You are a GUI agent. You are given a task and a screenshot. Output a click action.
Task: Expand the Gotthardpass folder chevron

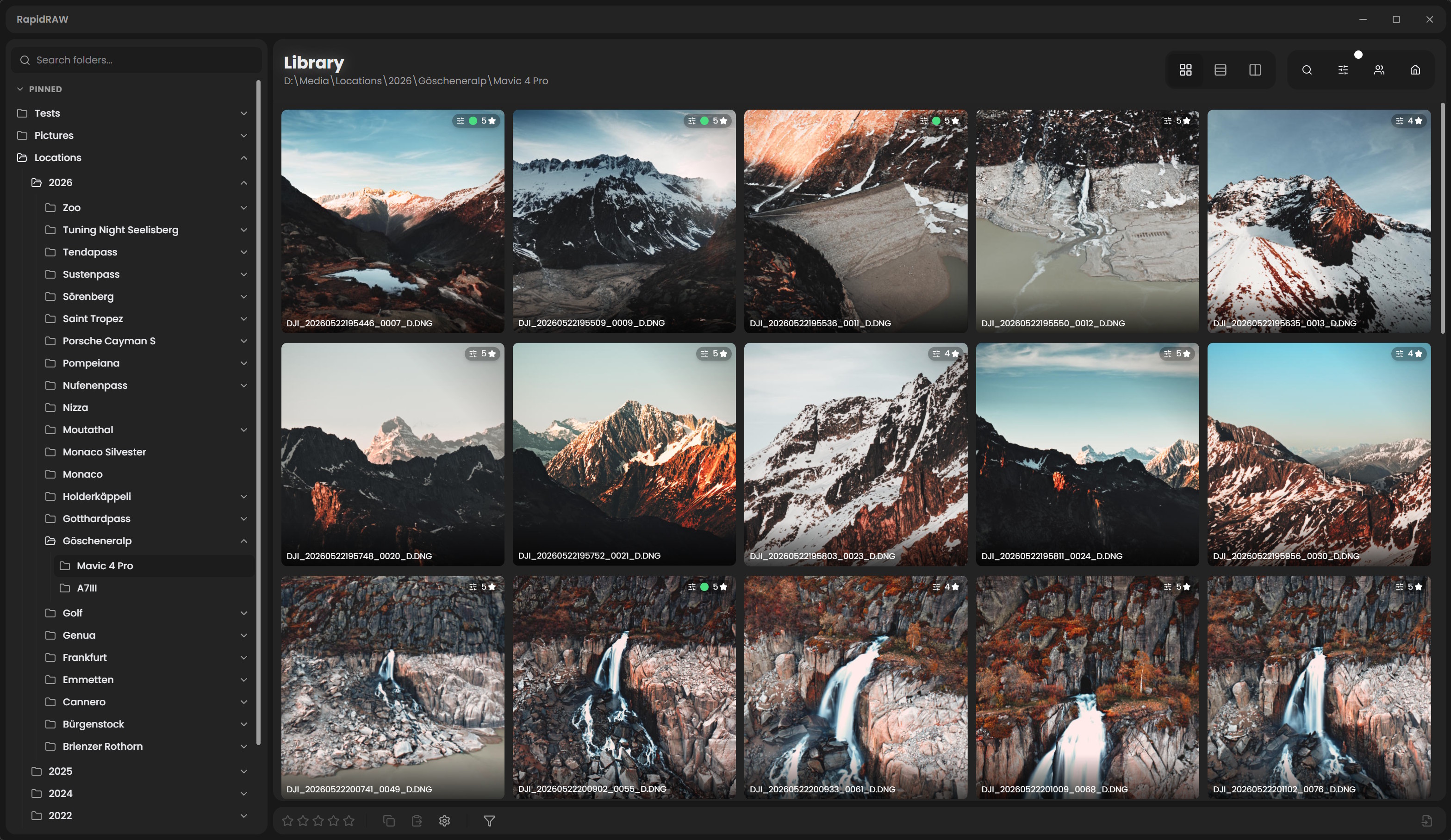pyautogui.click(x=243, y=519)
